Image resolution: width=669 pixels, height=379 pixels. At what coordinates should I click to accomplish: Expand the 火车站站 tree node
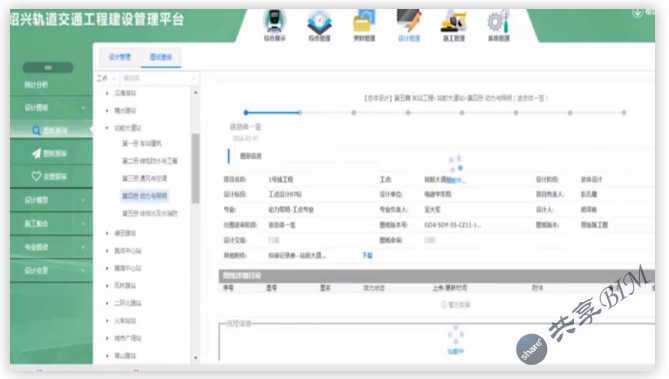click(x=107, y=321)
